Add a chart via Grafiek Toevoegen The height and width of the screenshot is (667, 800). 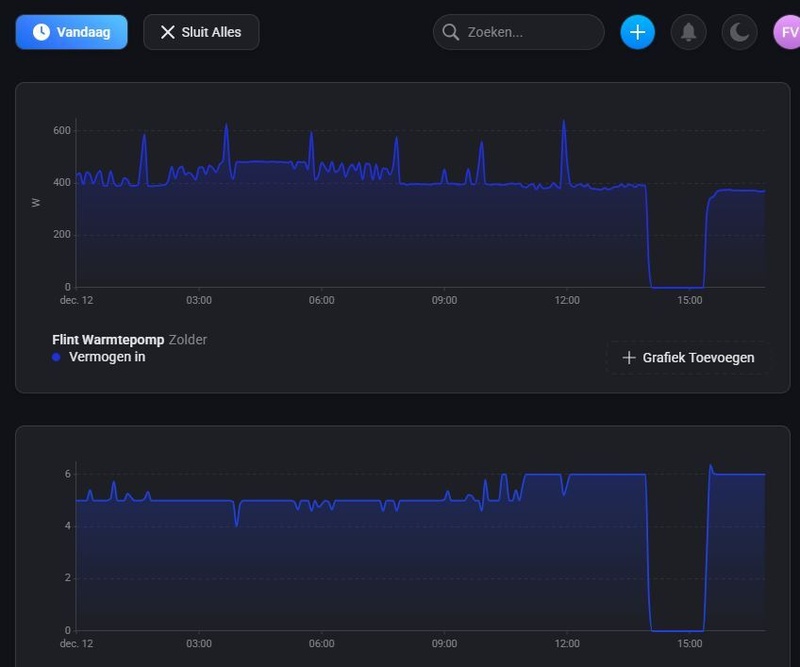(x=688, y=357)
